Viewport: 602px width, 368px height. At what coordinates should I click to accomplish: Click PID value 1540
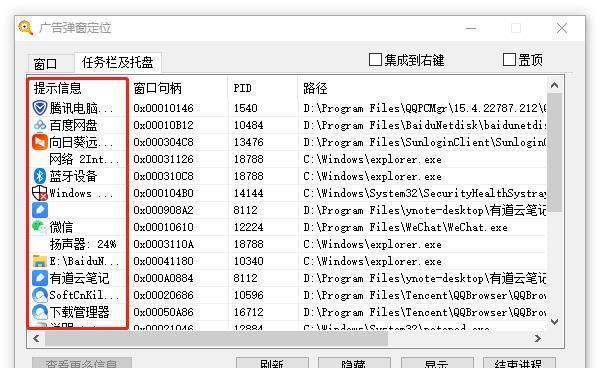pyautogui.click(x=245, y=108)
